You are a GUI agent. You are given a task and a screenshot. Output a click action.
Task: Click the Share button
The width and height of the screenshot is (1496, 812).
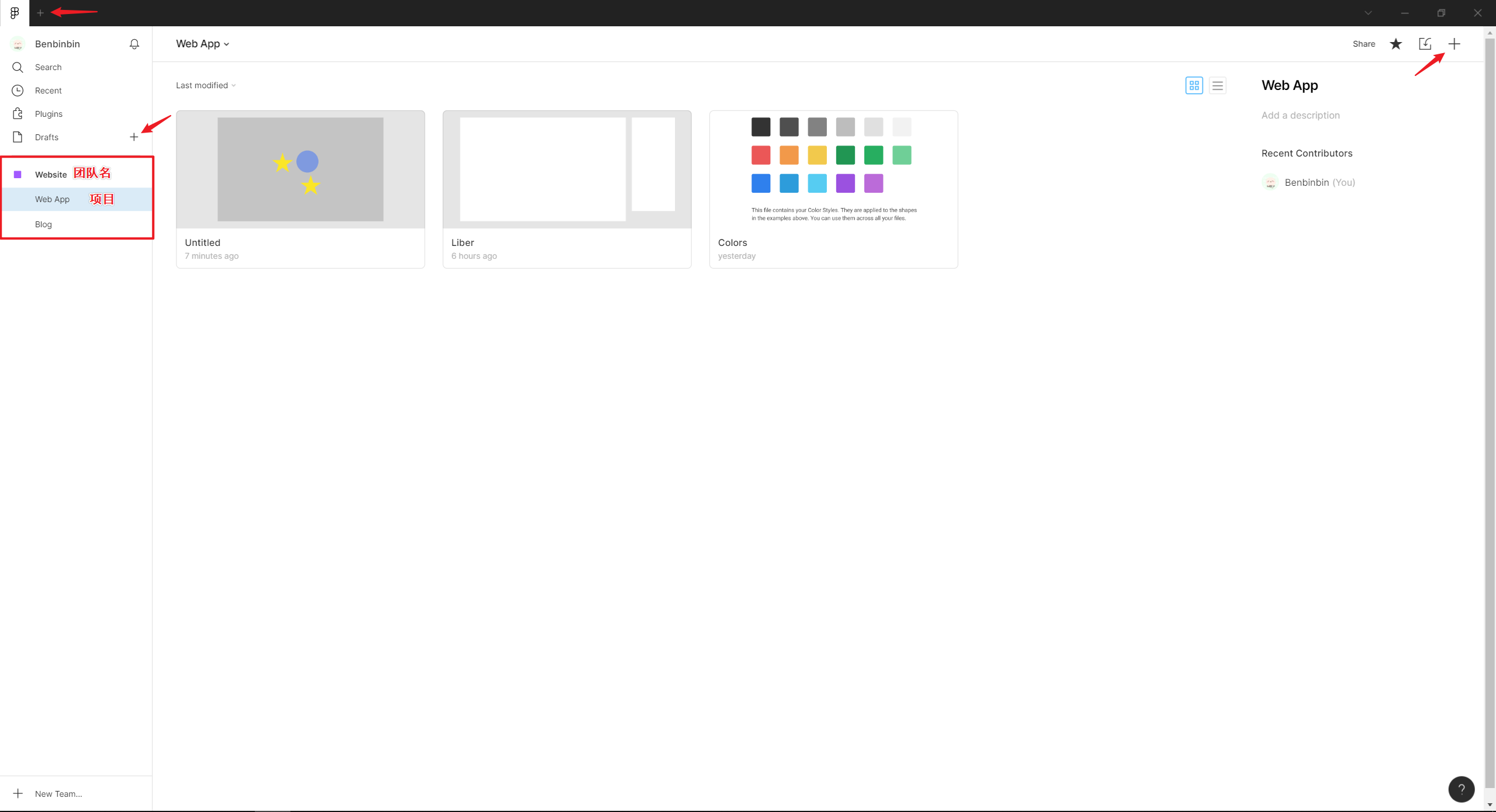(1363, 44)
